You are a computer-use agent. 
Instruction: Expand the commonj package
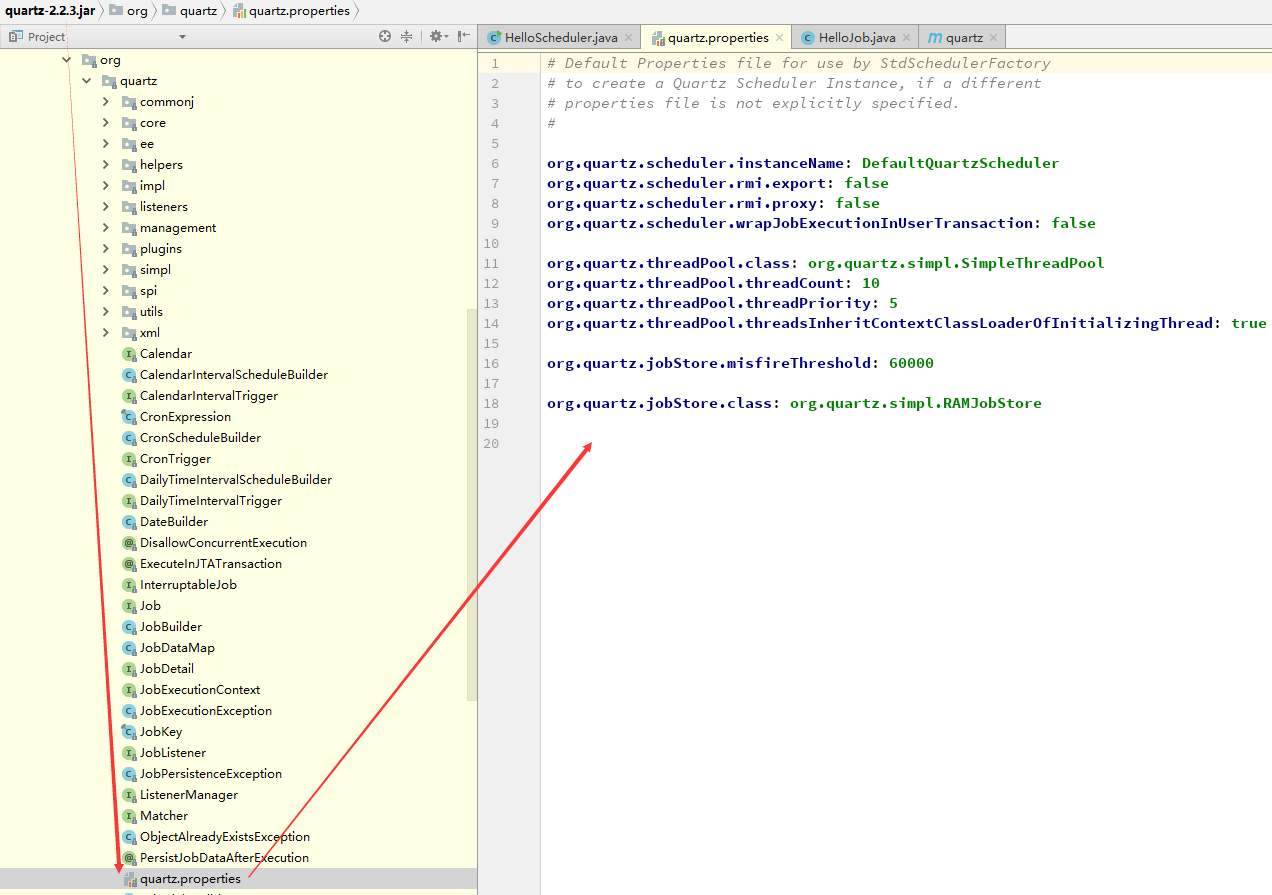click(x=106, y=102)
